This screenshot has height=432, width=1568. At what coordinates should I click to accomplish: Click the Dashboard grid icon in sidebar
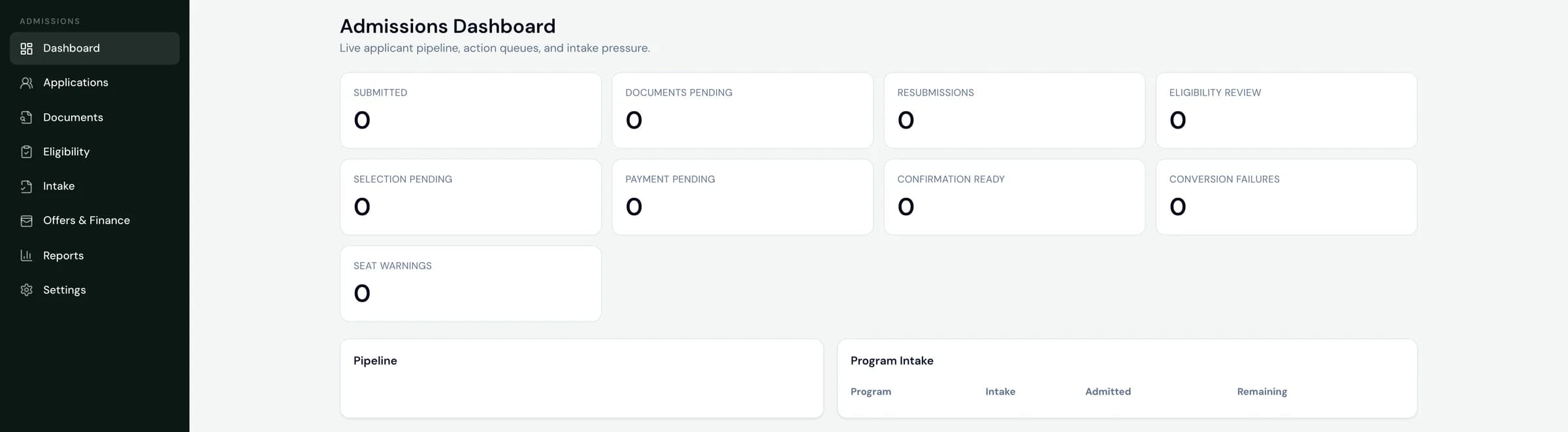click(26, 48)
